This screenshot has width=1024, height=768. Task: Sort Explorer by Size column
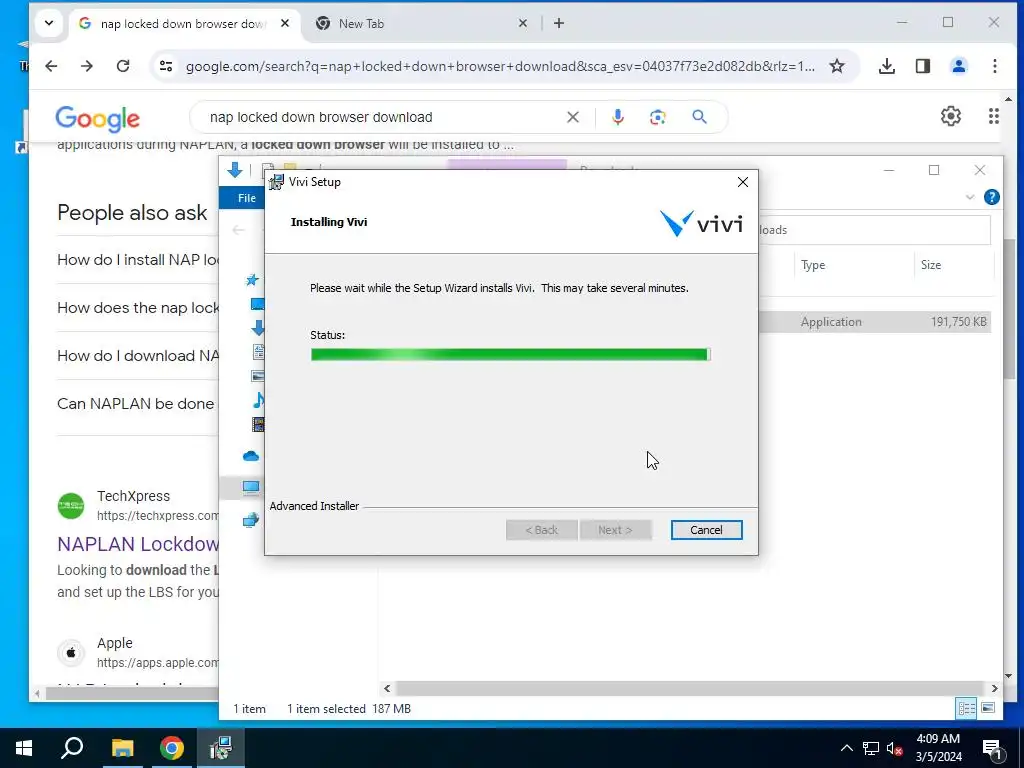(x=953, y=264)
